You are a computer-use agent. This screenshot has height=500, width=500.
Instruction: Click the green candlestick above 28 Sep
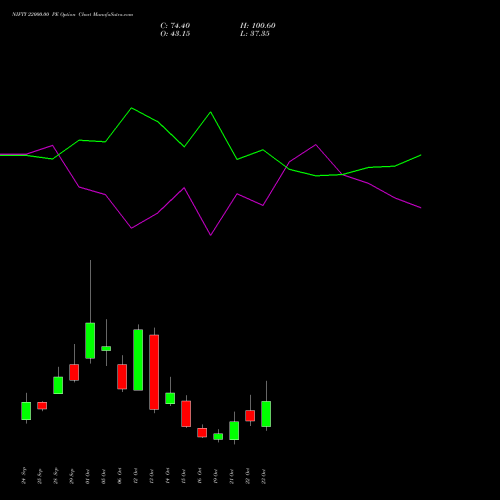58,385
